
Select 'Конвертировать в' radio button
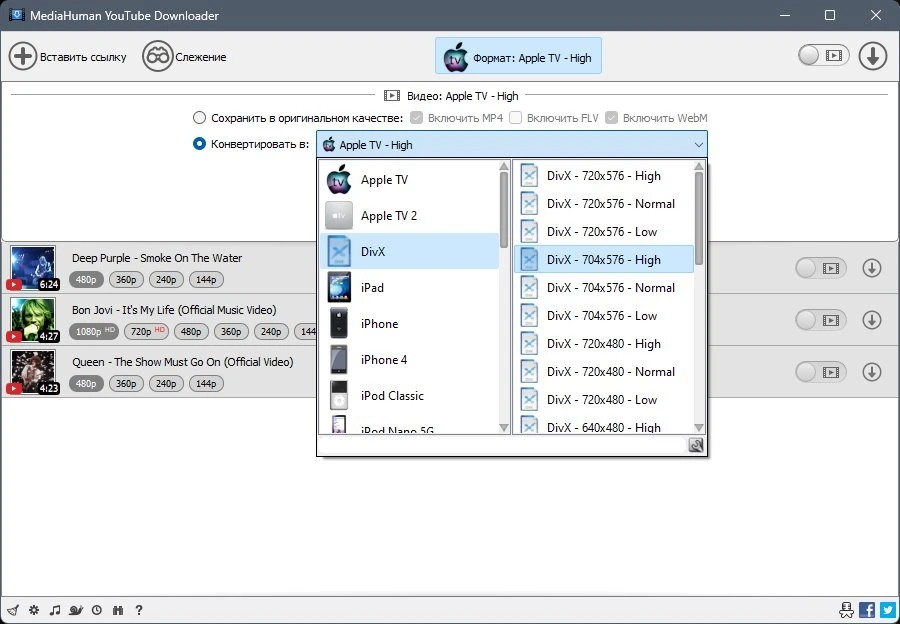pos(199,144)
